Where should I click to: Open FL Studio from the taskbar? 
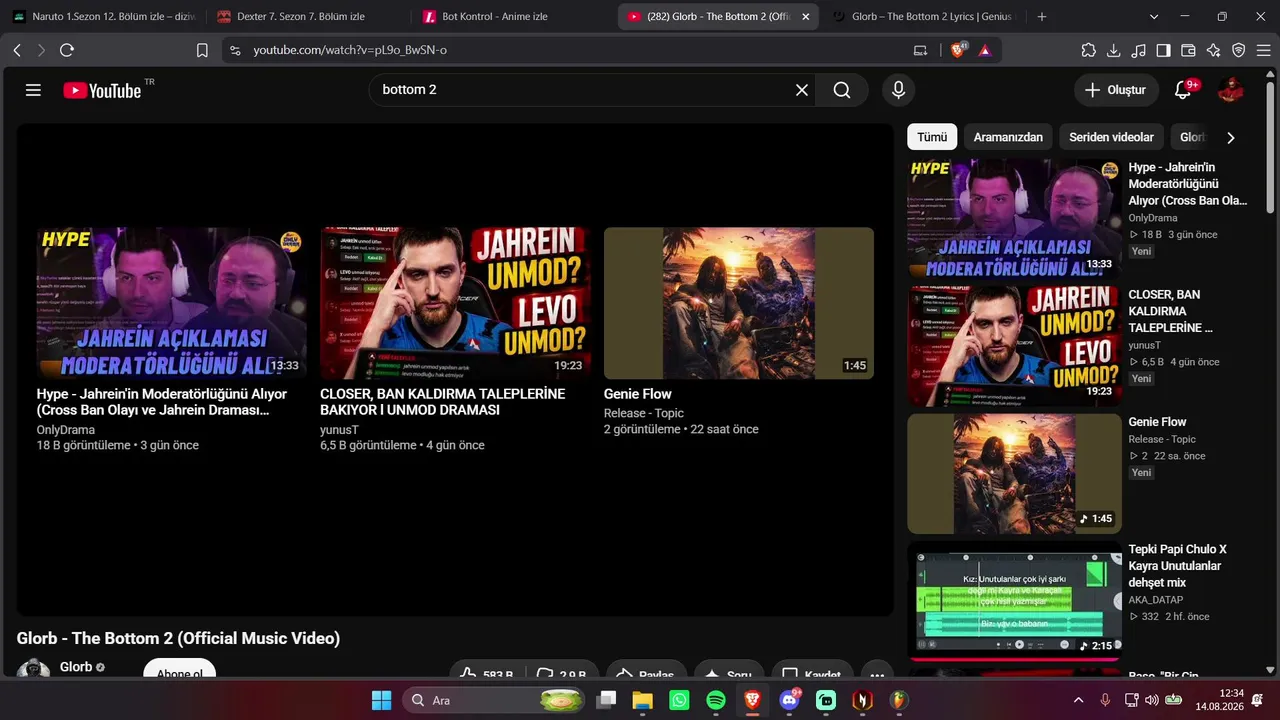pos(899,700)
